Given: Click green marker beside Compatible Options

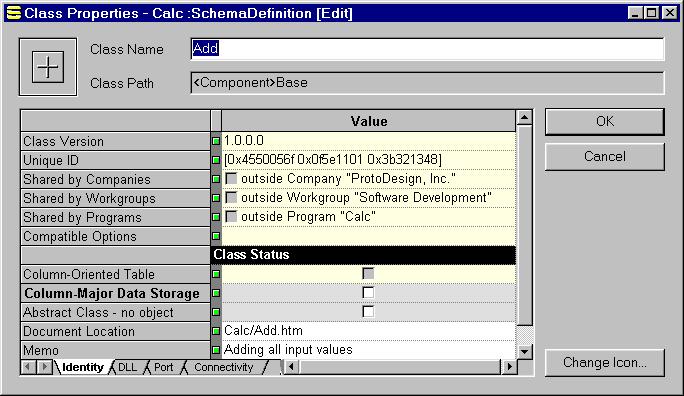Looking at the screenshot, I should (216, 236).
